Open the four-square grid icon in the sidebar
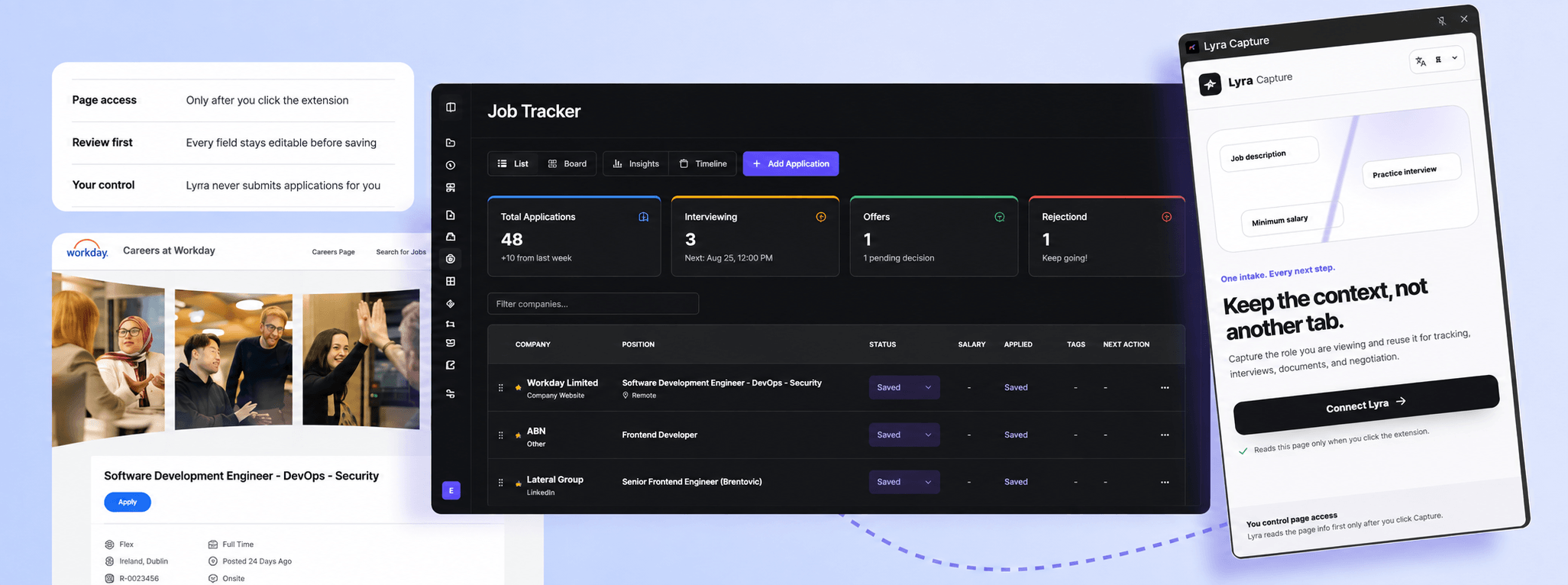 coord(451,282)
